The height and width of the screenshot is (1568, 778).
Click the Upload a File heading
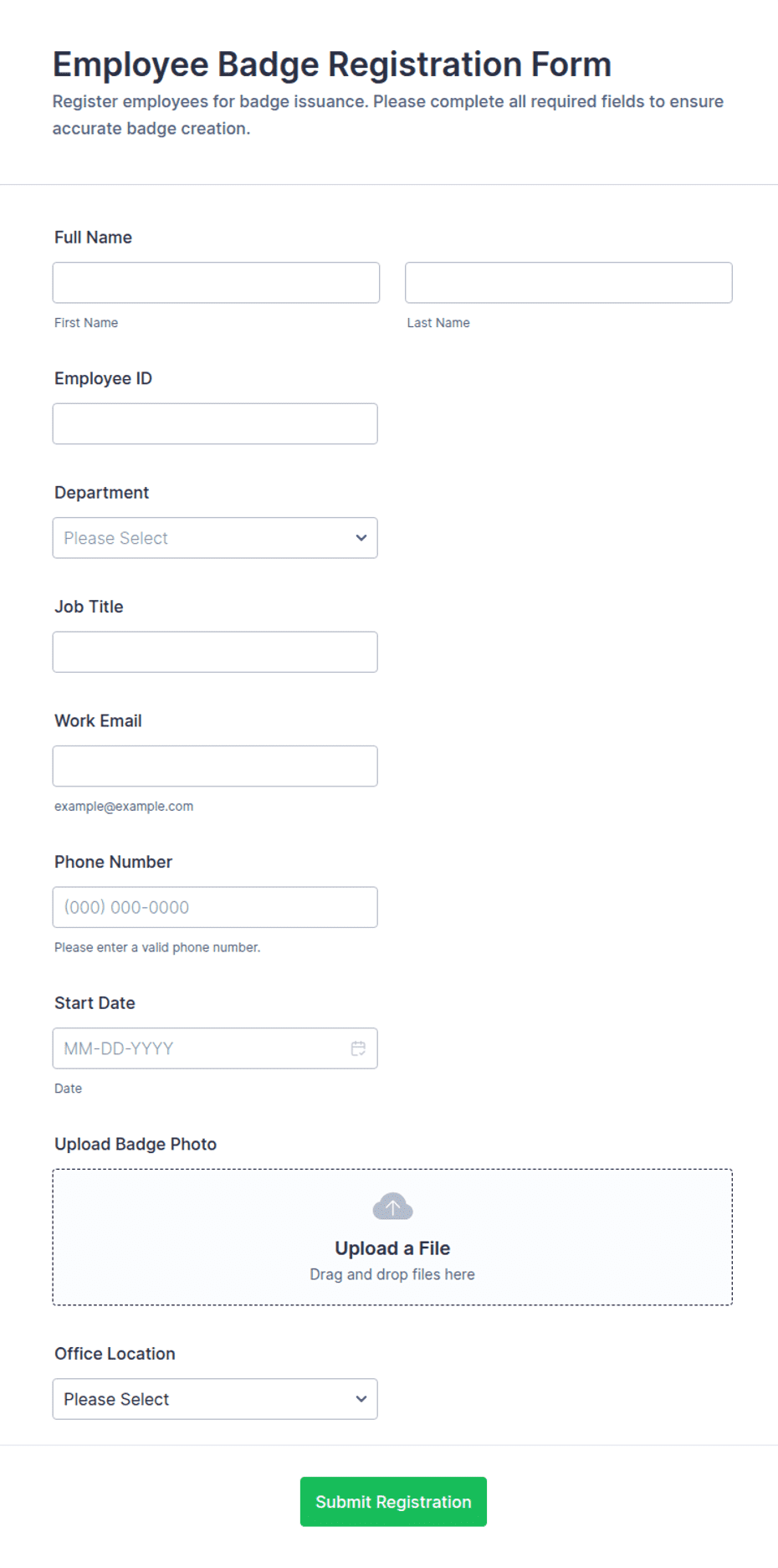(392, 1248)
